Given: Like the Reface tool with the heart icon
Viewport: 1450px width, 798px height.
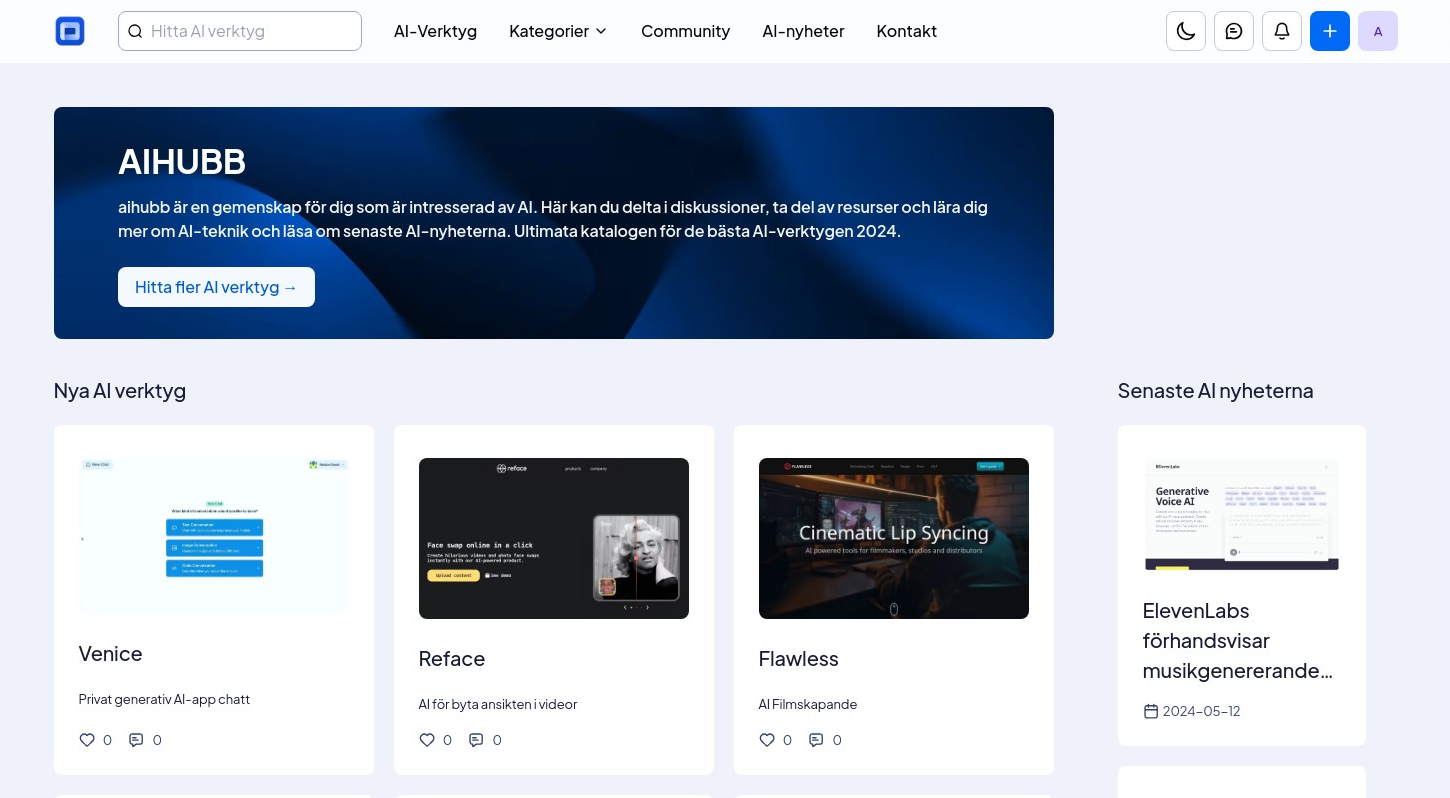Looking at the screenshot, I should click(427, 740).
